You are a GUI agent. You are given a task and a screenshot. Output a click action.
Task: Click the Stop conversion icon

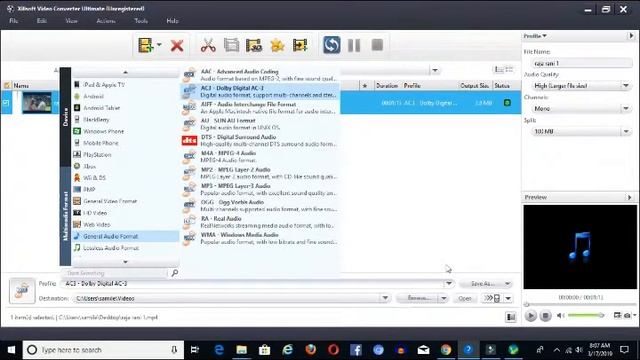point(377,45)
